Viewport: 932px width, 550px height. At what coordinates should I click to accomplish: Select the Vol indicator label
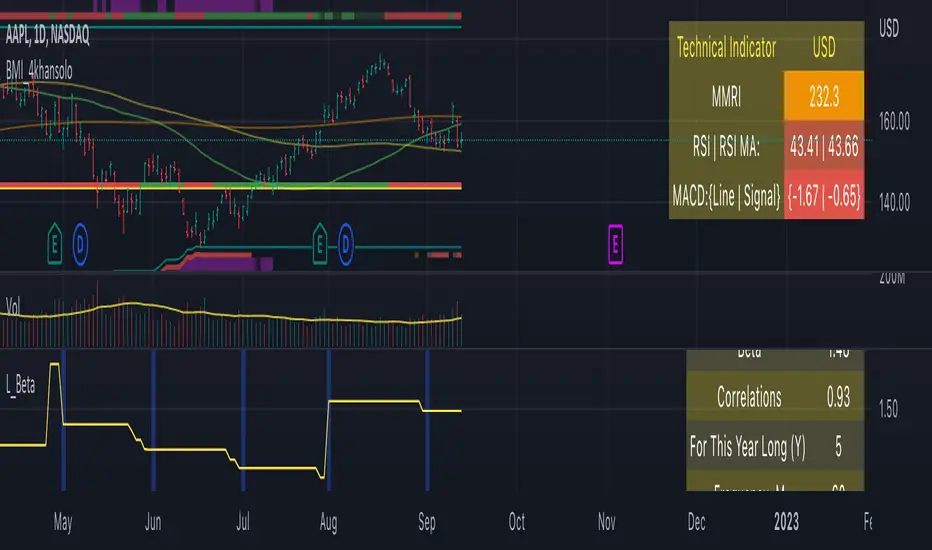click(15, 303)
